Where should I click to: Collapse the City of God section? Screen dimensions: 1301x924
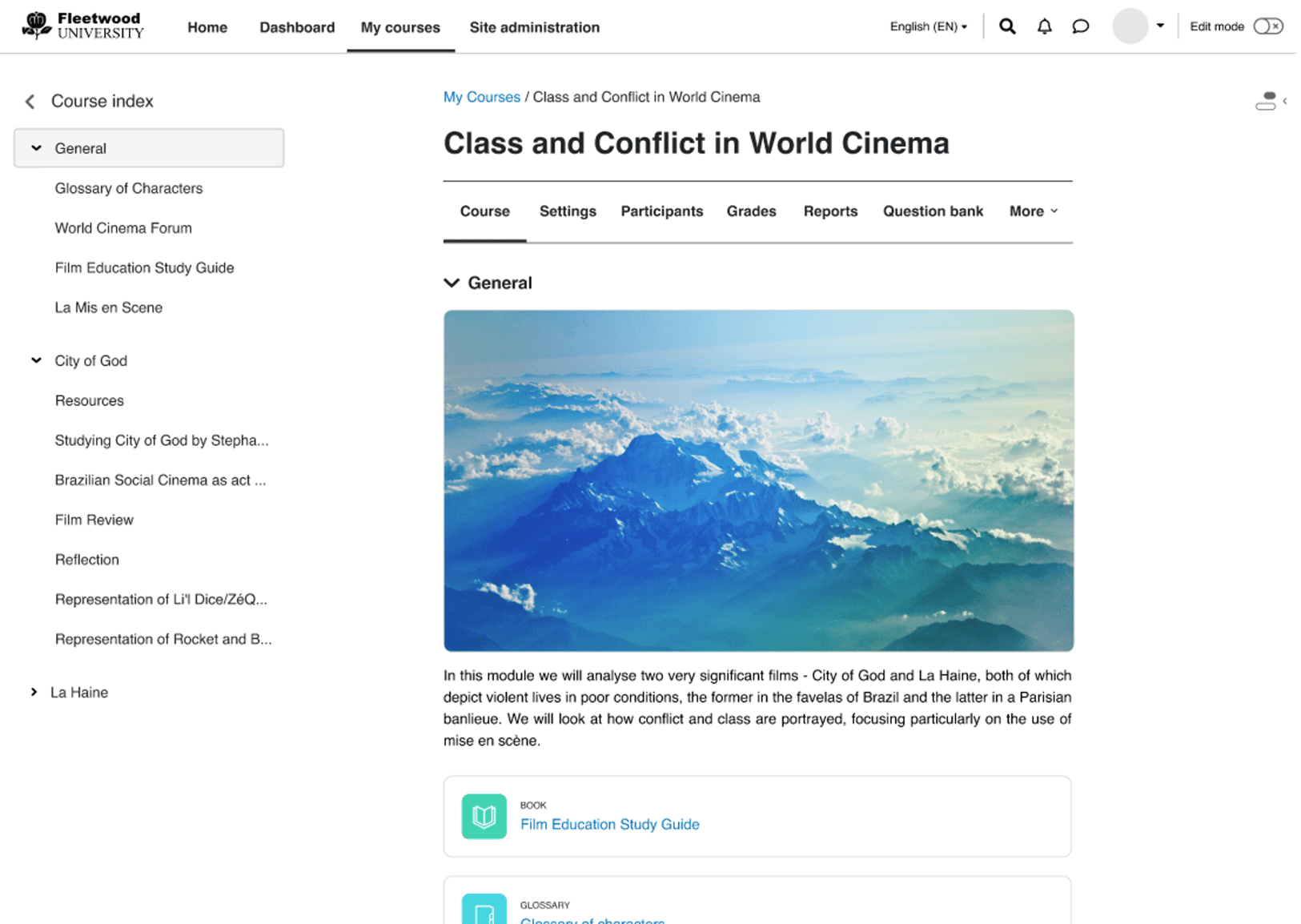pos(35,360)
